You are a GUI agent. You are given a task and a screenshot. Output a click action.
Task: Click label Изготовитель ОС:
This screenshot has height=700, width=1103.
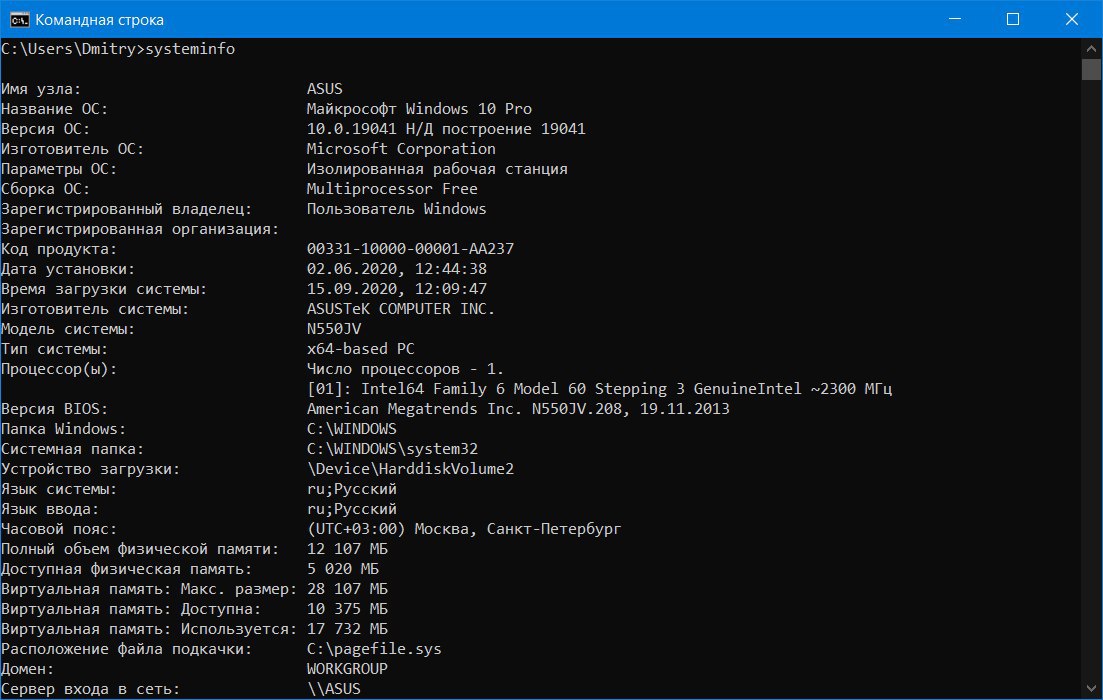coord(72,148)
